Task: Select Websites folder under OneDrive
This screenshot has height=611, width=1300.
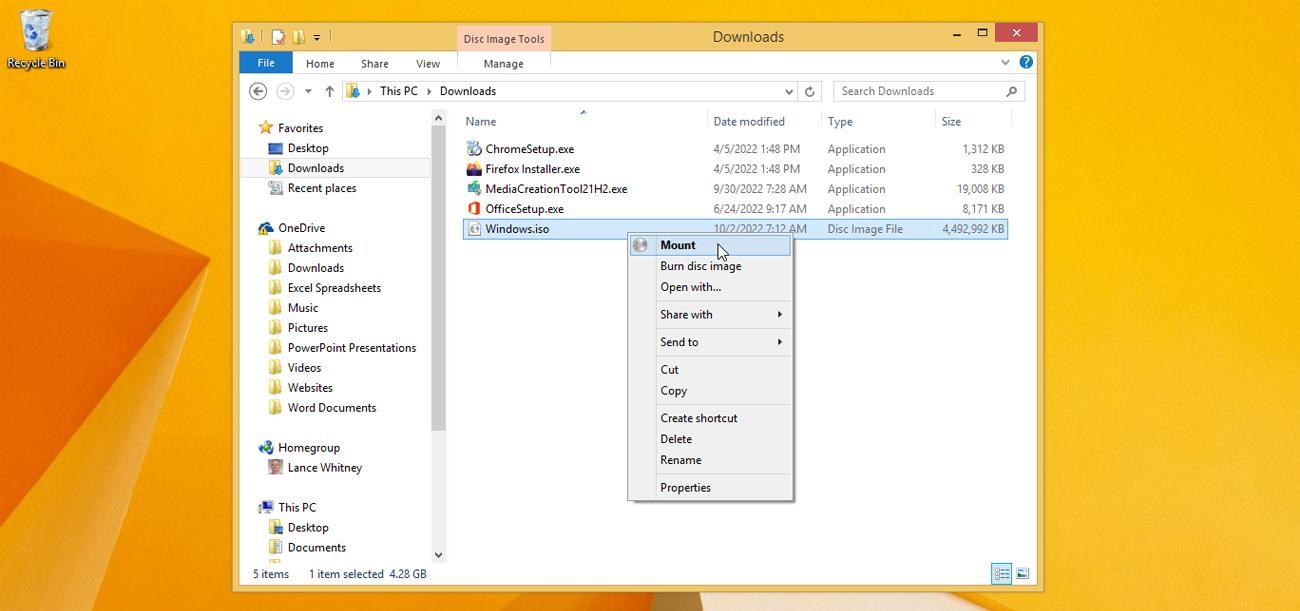Action: pyautogui.click(x=310, y=388)
